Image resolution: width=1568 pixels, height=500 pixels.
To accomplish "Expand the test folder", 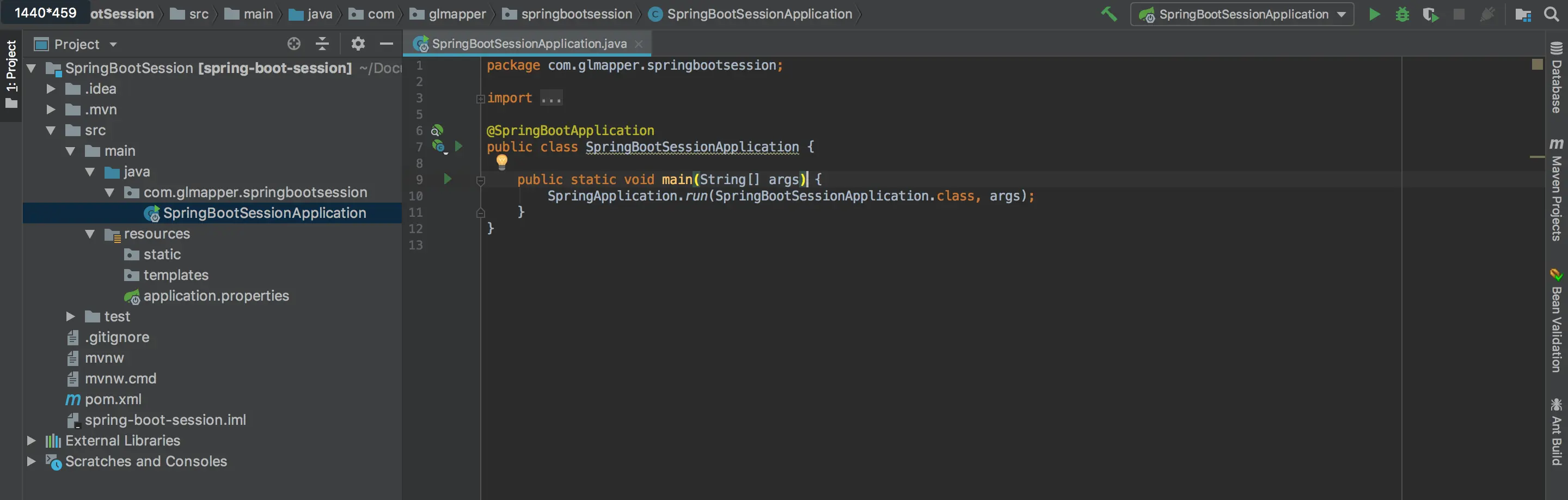I will coord(71,316).
